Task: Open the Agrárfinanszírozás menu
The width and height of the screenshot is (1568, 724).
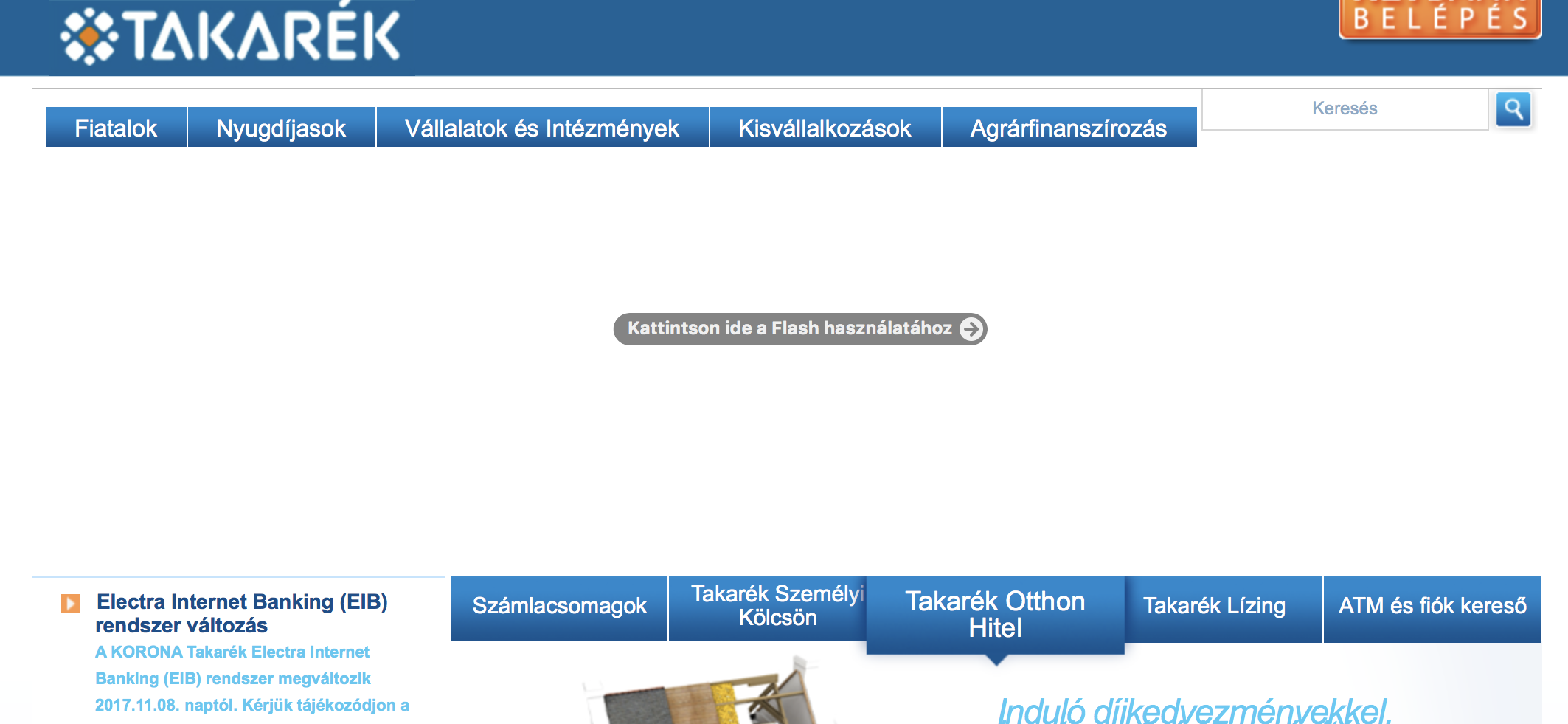Action: (x=1069, y=128)
